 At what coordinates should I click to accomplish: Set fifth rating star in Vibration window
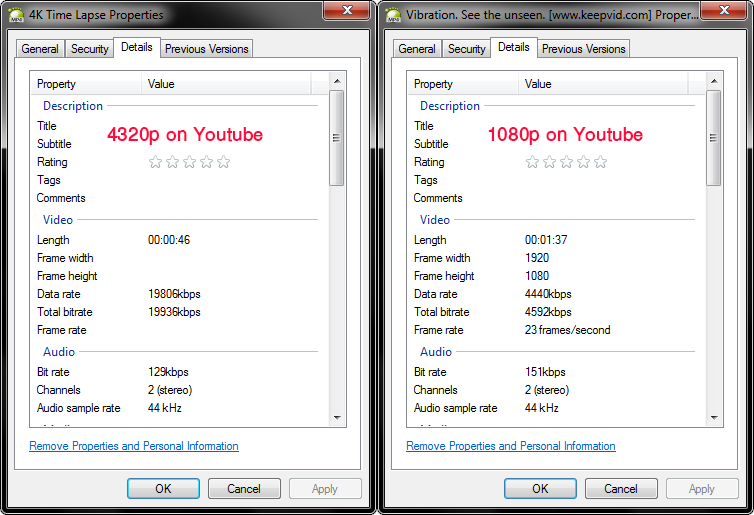click(x=600, y=162)
